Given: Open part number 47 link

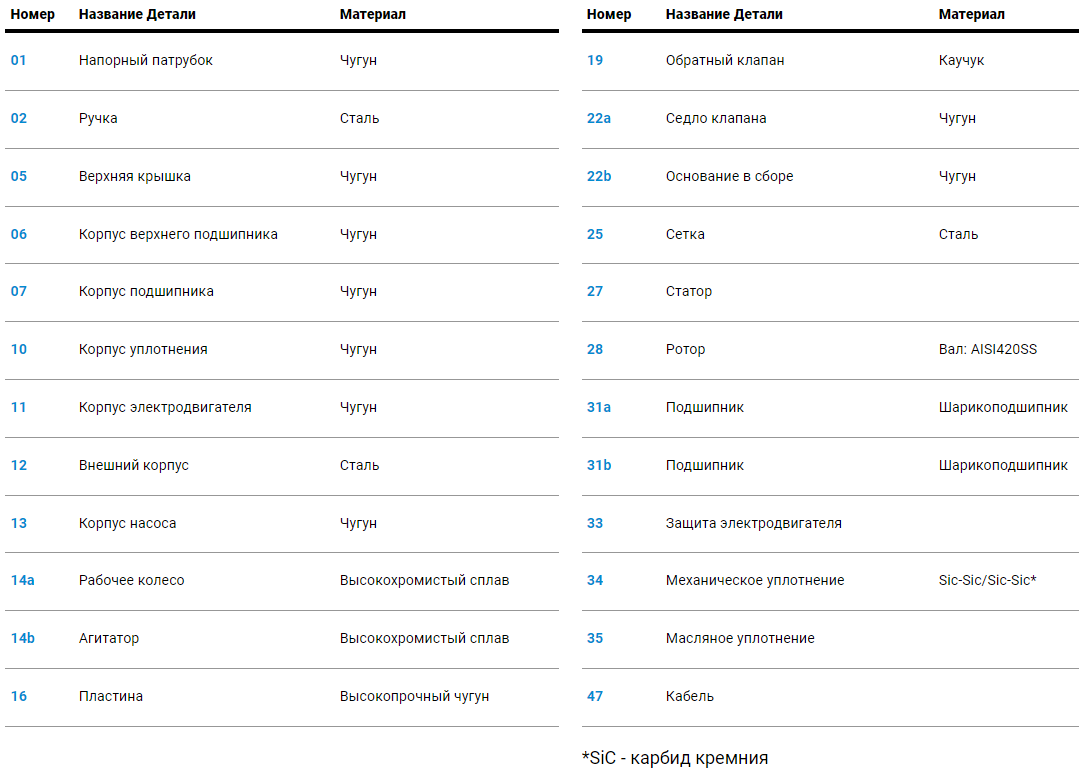Looking at the screenshot, I should tap(595, 696).
